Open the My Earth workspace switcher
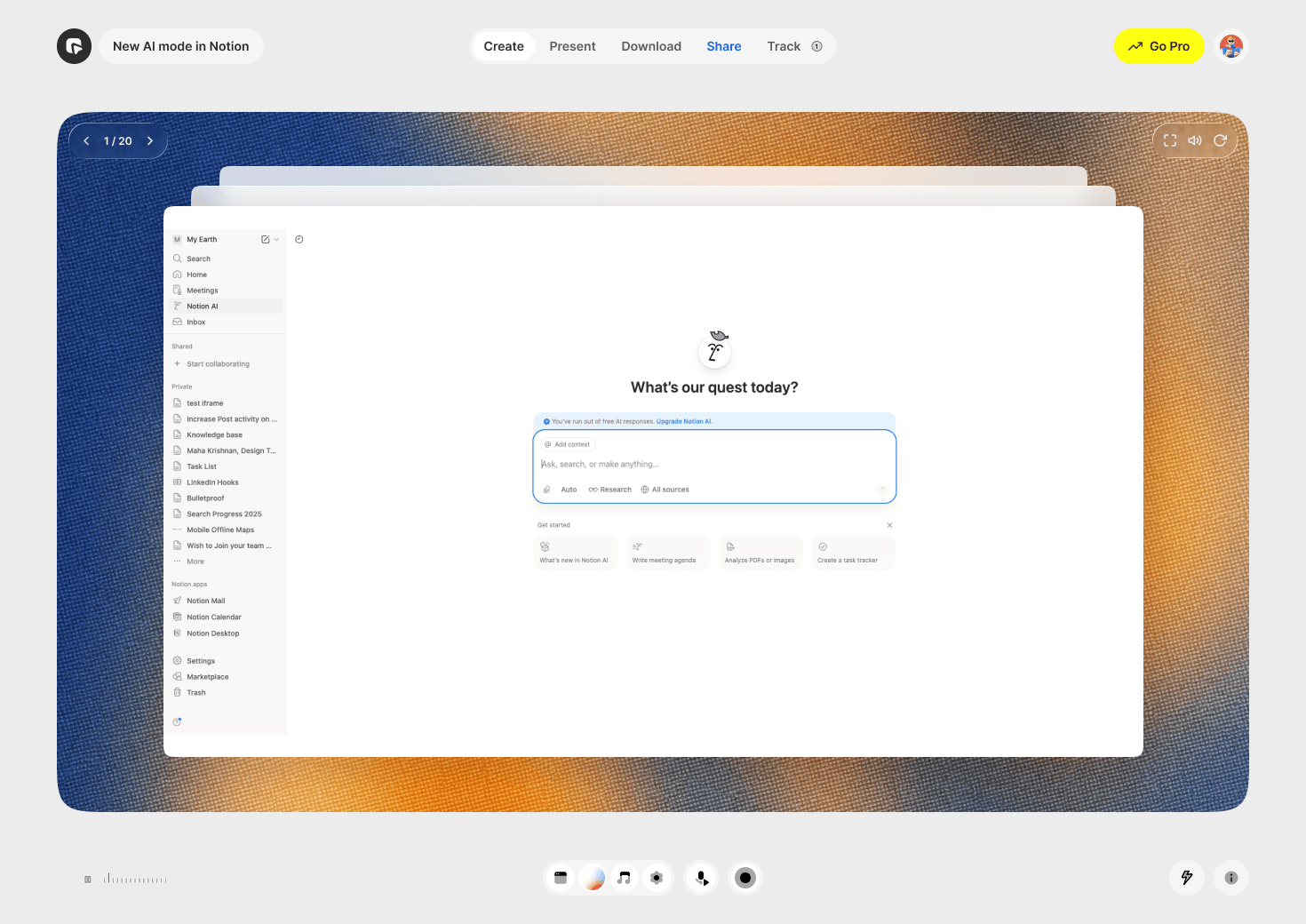This screenshot has width=1306, height=924. tap(203, 240)
